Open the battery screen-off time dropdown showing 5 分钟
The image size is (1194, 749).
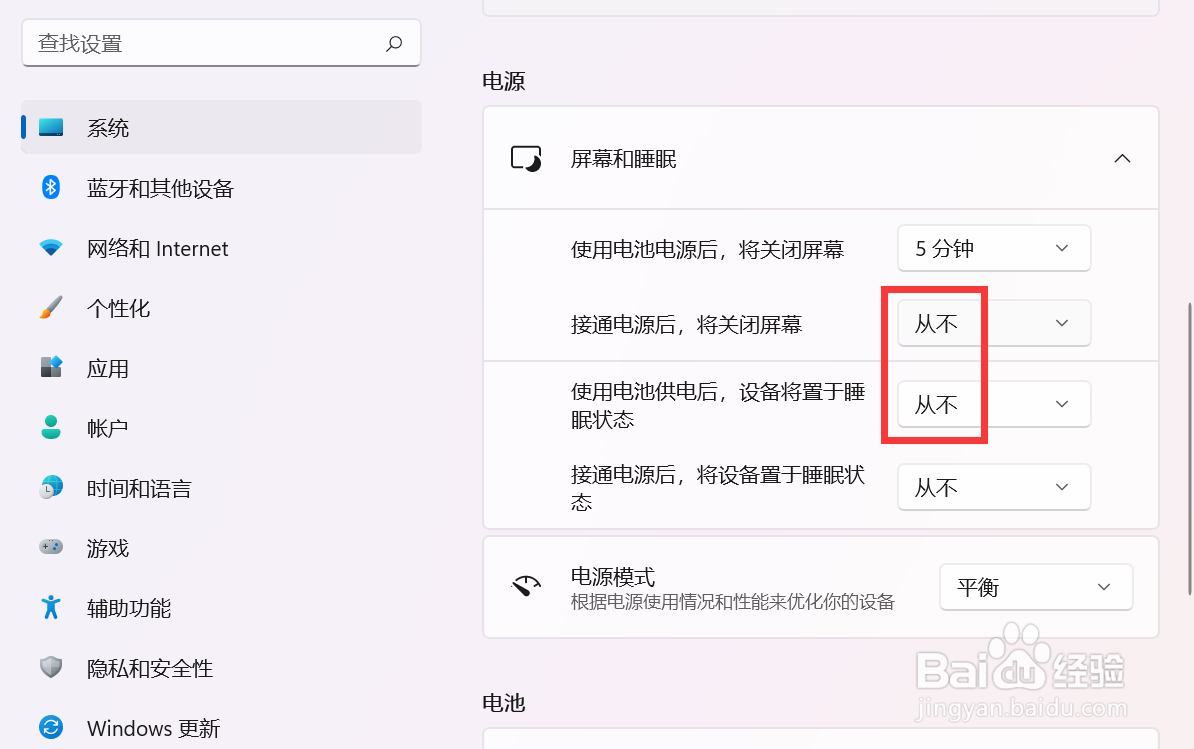tap(993, 248)
